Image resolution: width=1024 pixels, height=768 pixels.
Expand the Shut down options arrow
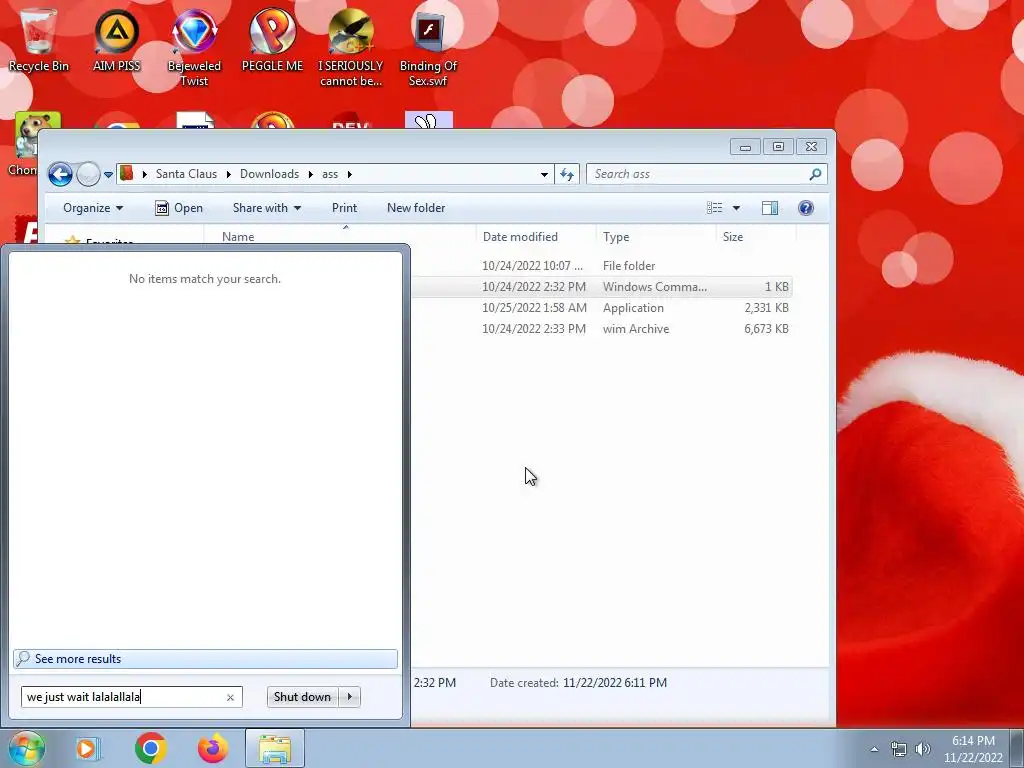tap(349, 697)
